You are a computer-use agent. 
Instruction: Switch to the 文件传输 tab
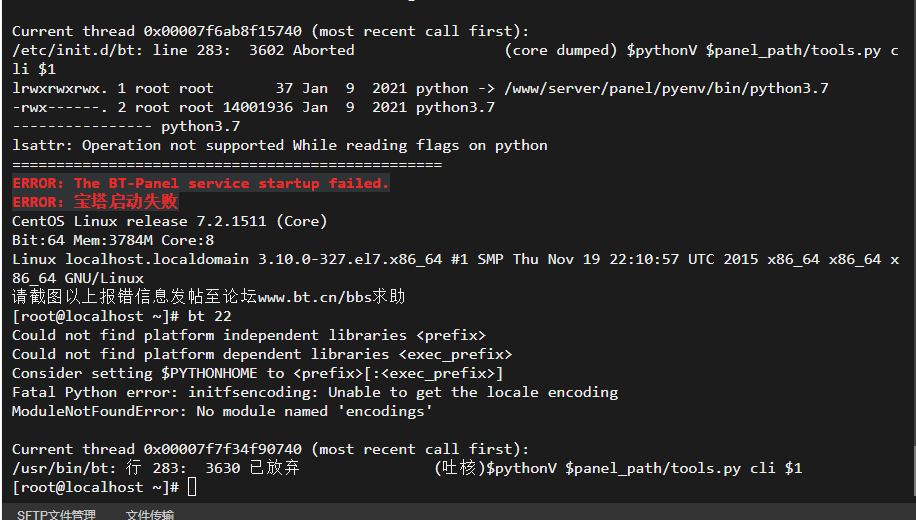click(x=150, y=514)
